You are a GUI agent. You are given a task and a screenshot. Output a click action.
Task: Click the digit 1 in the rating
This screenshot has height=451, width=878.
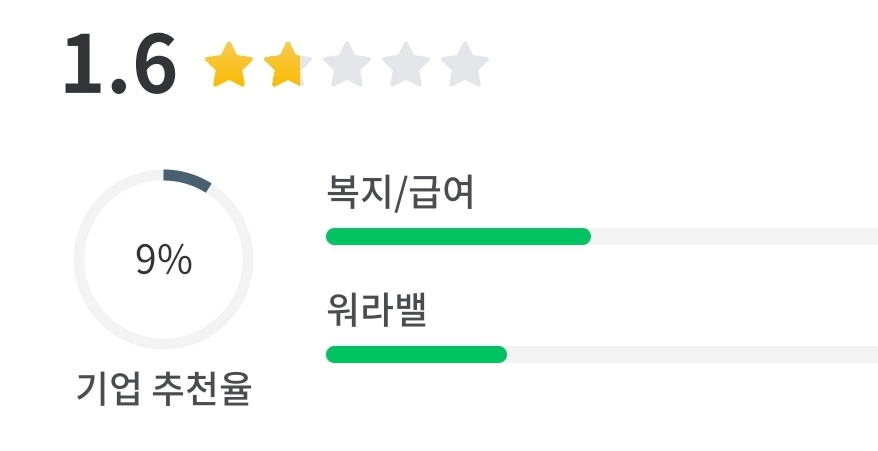(x=83, y=66)
